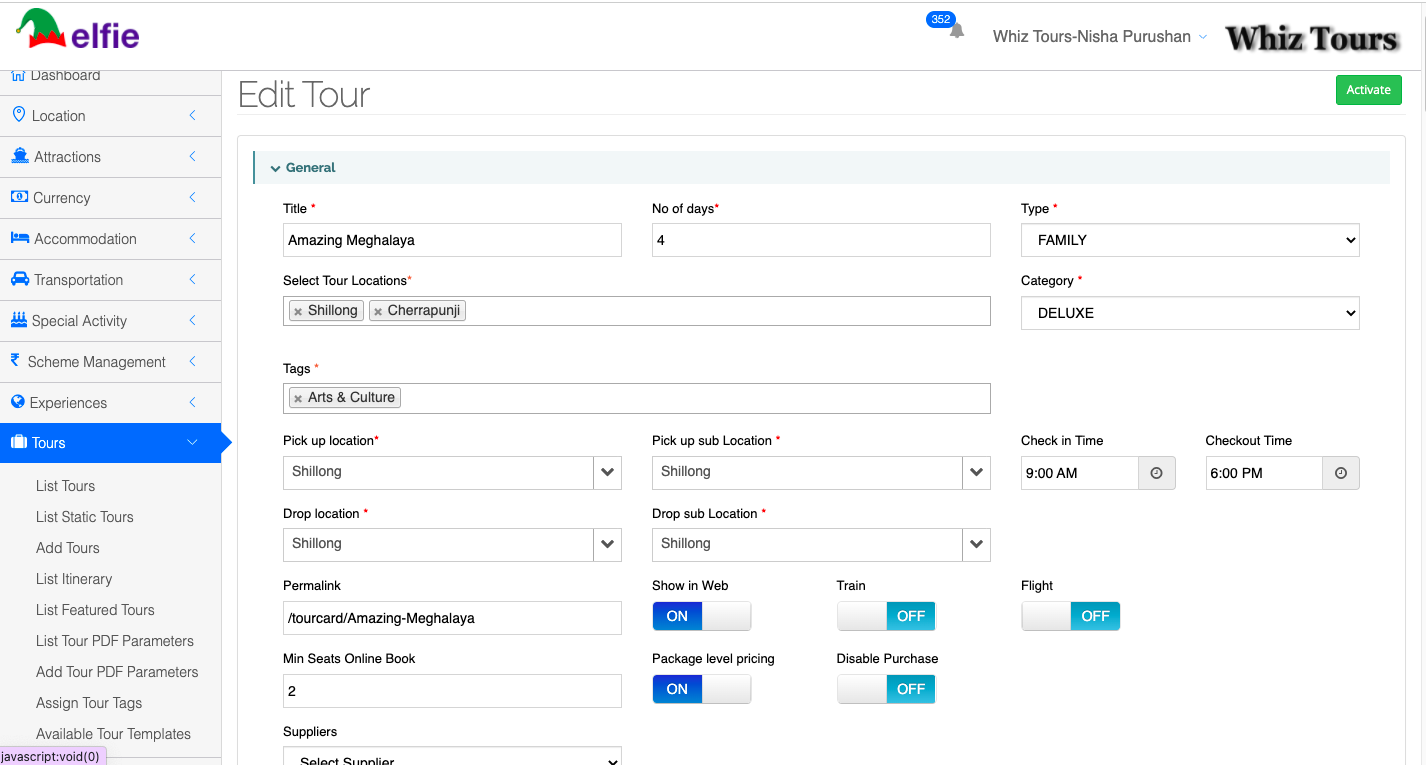Click the Location pin icon in sidebar
The width and height of the screenshot is (1426, 765).
[18, 115]
